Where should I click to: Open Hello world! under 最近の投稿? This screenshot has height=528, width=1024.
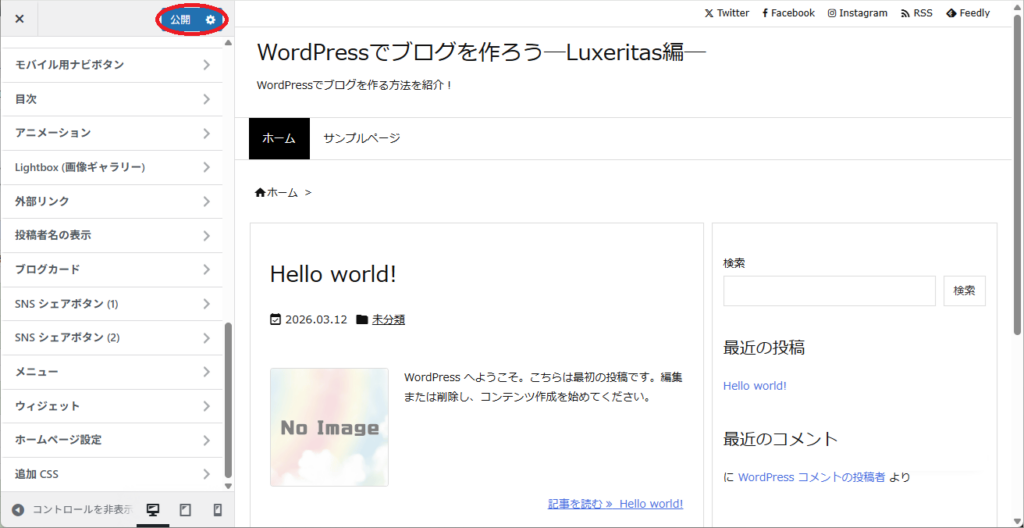tap(755, 386)
